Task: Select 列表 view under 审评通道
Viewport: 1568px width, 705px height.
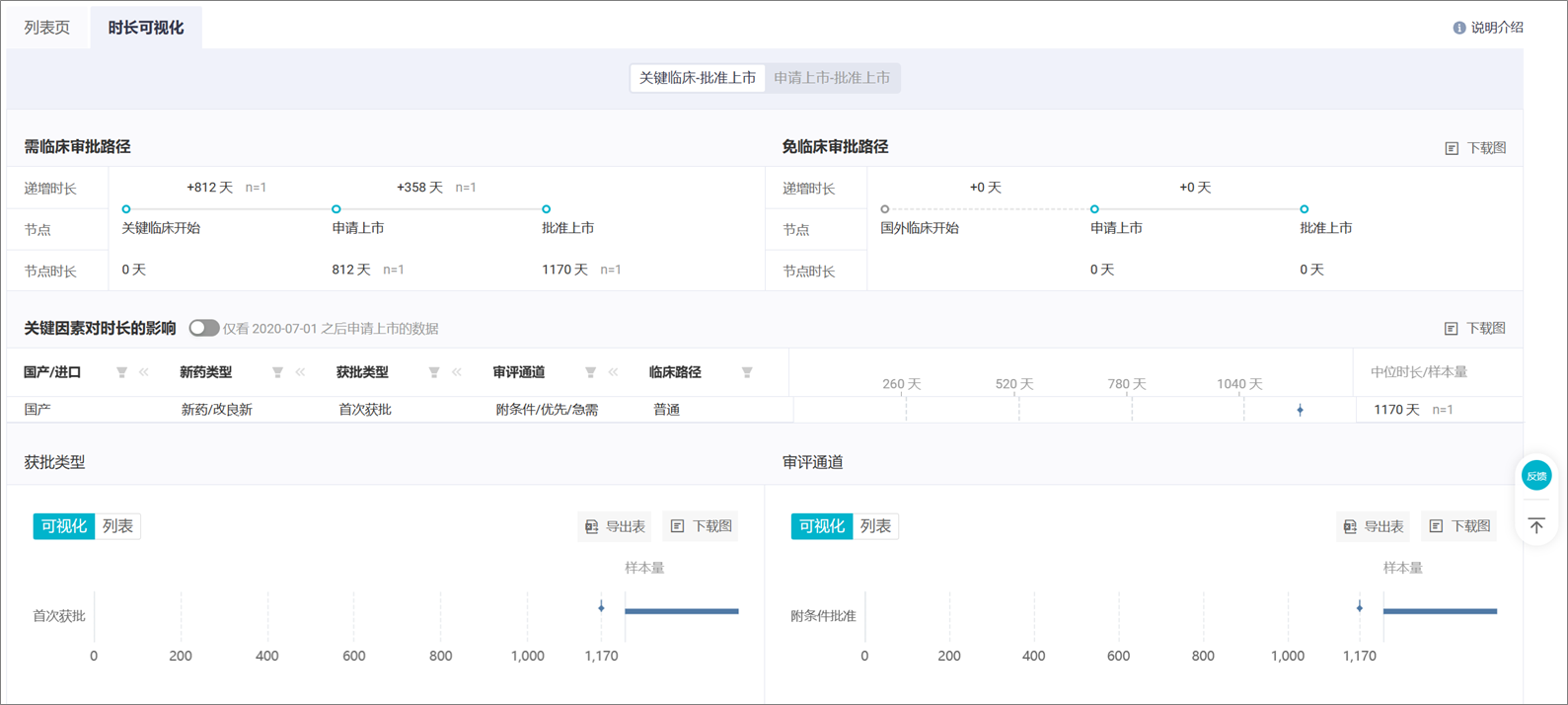Action: [875, 526]
